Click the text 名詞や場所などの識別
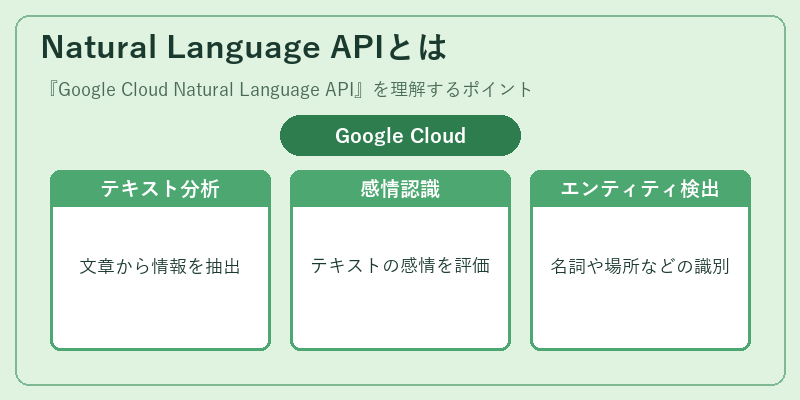 [640, 266]
